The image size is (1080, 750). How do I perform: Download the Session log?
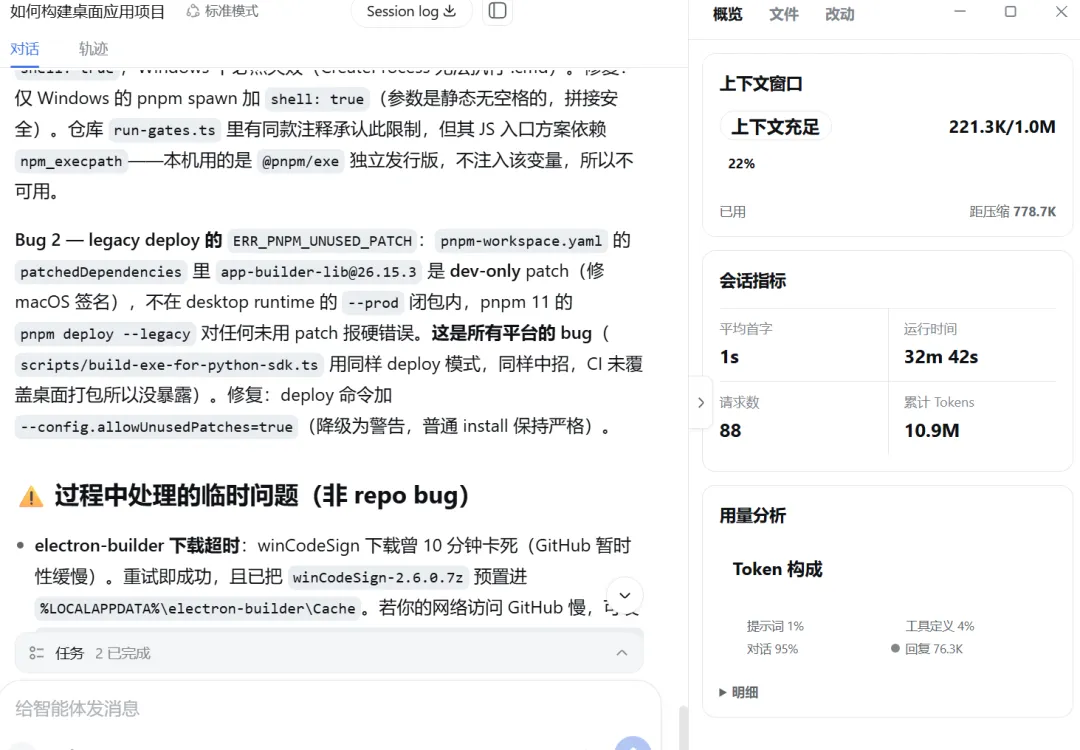pyautogui.click(x=411, y=12)
